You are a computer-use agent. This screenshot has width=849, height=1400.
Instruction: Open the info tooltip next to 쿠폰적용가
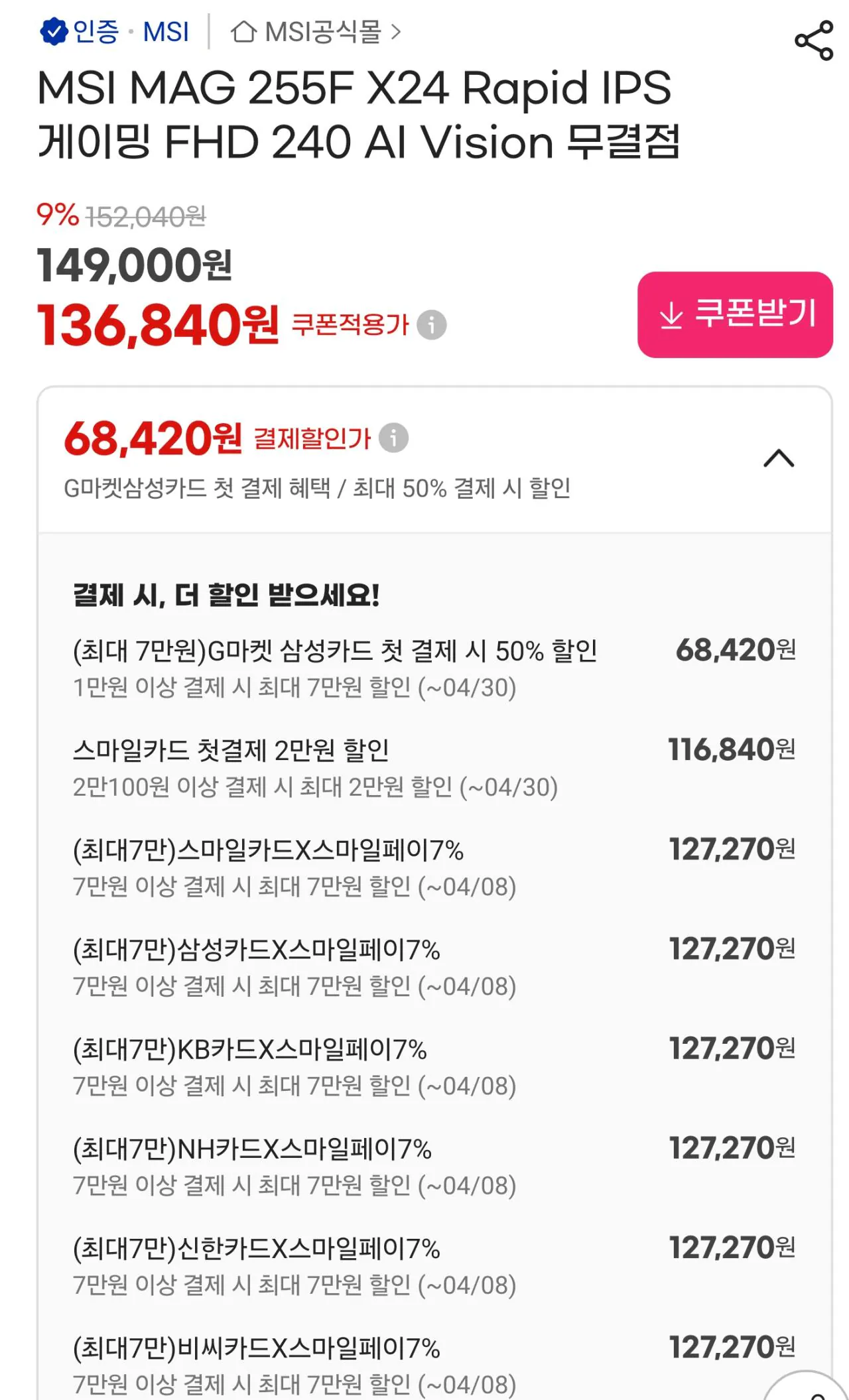(x=432, y=325)
